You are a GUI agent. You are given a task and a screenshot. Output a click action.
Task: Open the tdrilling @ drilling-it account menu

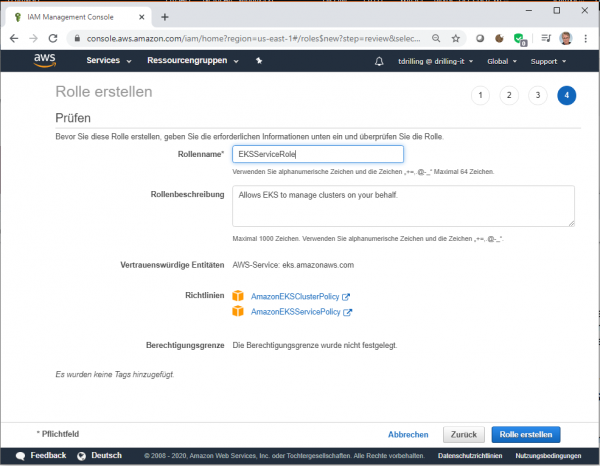click(x=435, y=61)
